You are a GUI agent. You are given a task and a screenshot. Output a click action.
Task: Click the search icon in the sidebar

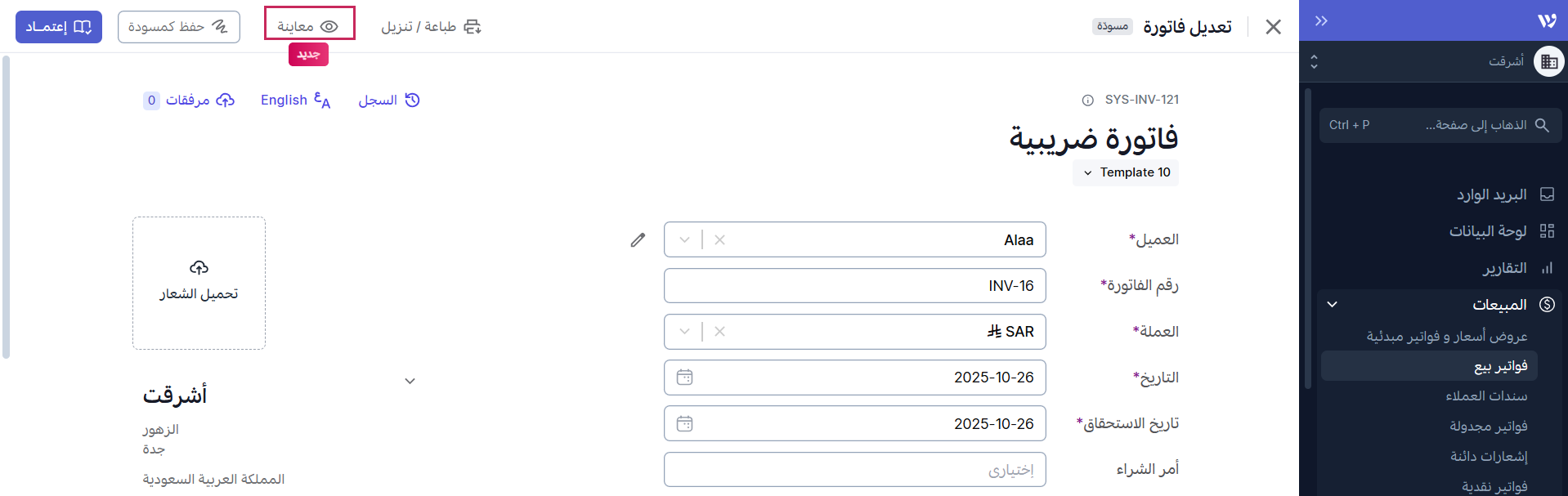[x=1542, y=125]
